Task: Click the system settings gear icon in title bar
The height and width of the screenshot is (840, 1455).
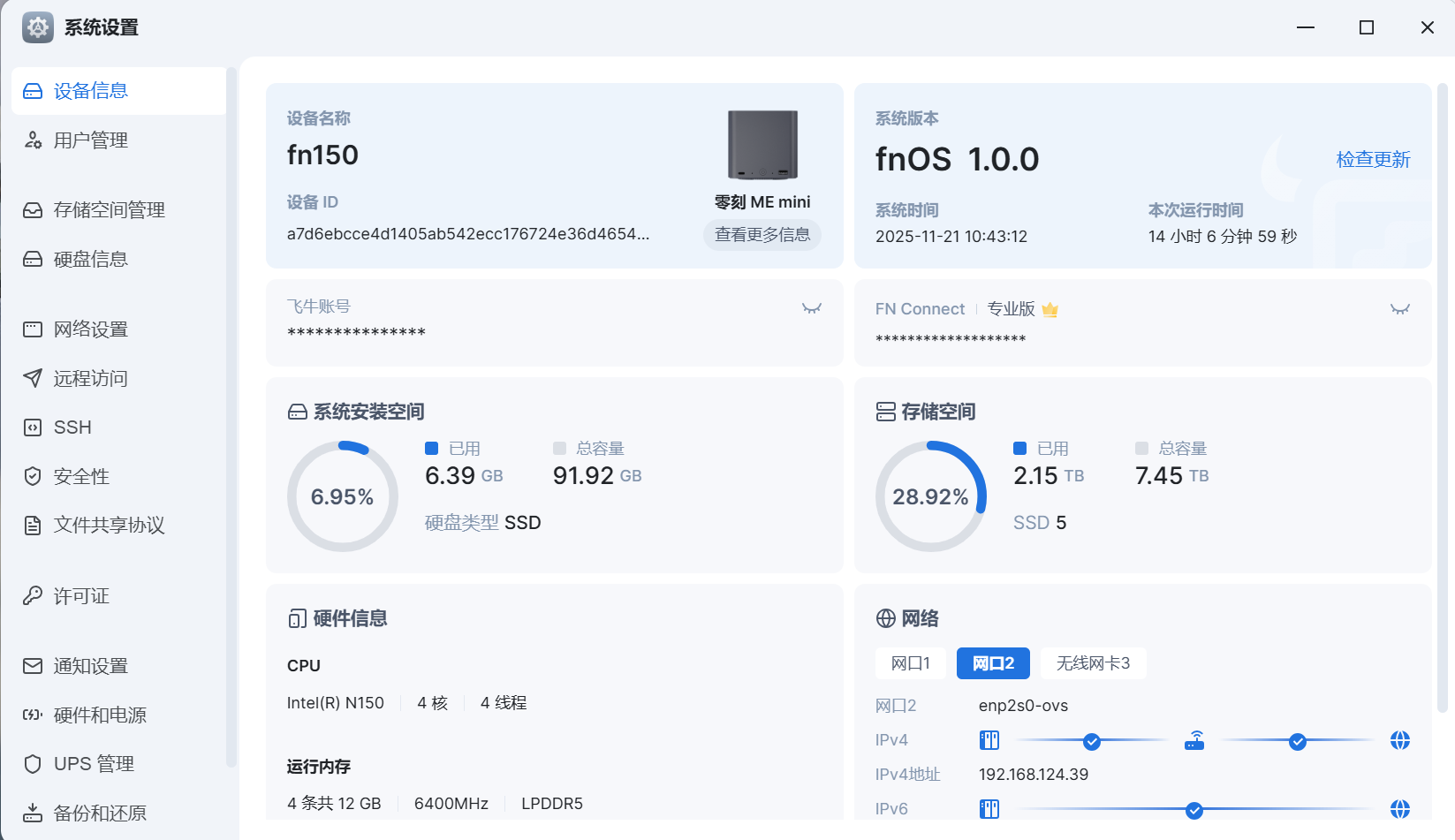Action: 38,27
